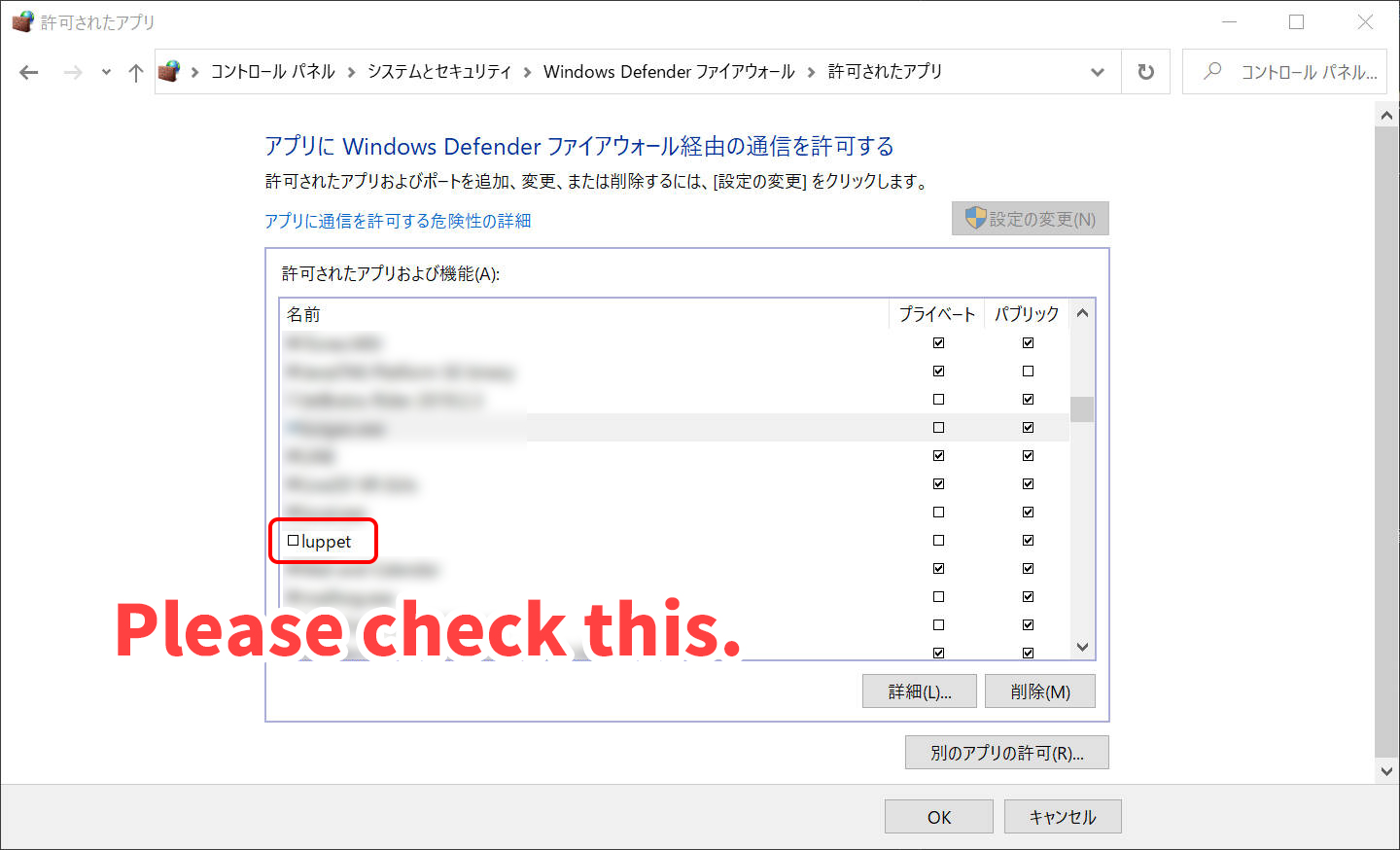Click 別のアプリの許可(R)... button
Viewport: 1400px width, 850px height.
point(1007,753)
